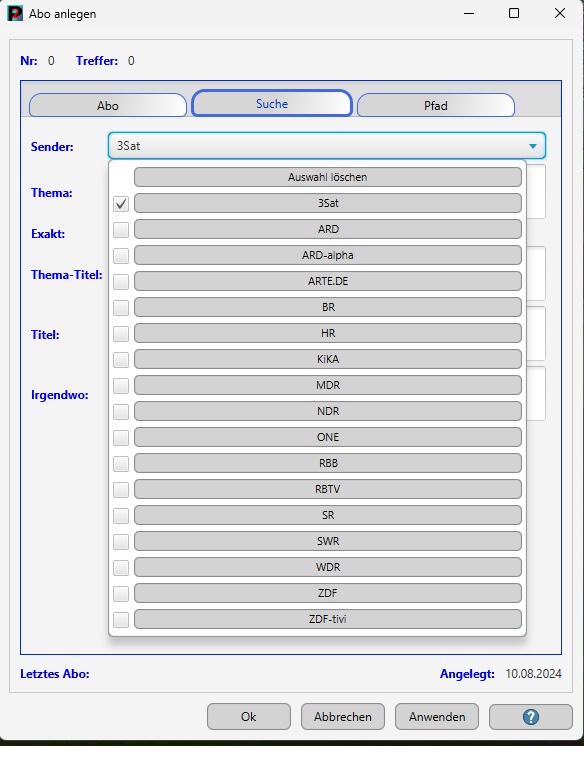The image size is (584, 764).
Task: Check the ONE checkbox
Action: coord(121,438)
